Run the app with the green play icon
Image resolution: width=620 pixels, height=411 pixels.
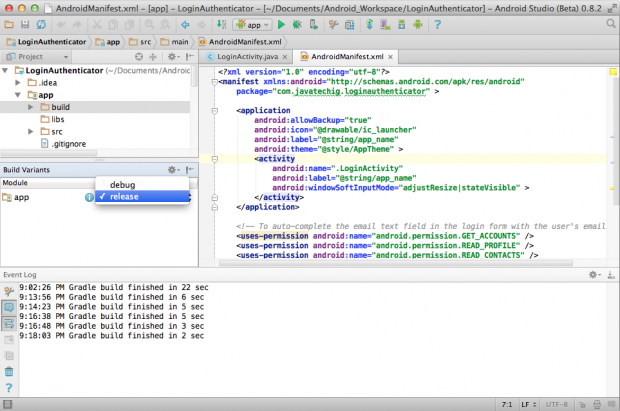pos(281,25)
